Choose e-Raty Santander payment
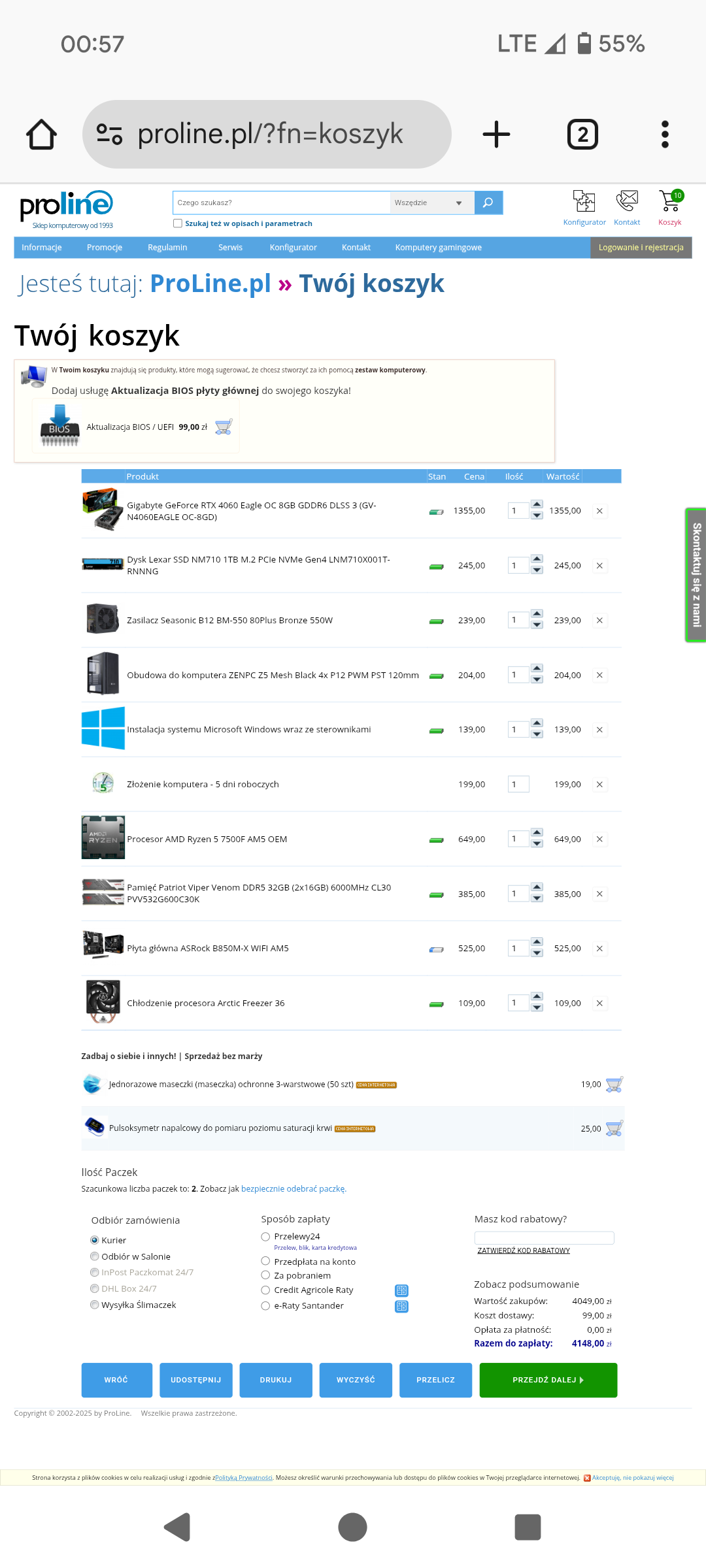The height and width of the screenshot is (1568, 706). coord(265,1306)
